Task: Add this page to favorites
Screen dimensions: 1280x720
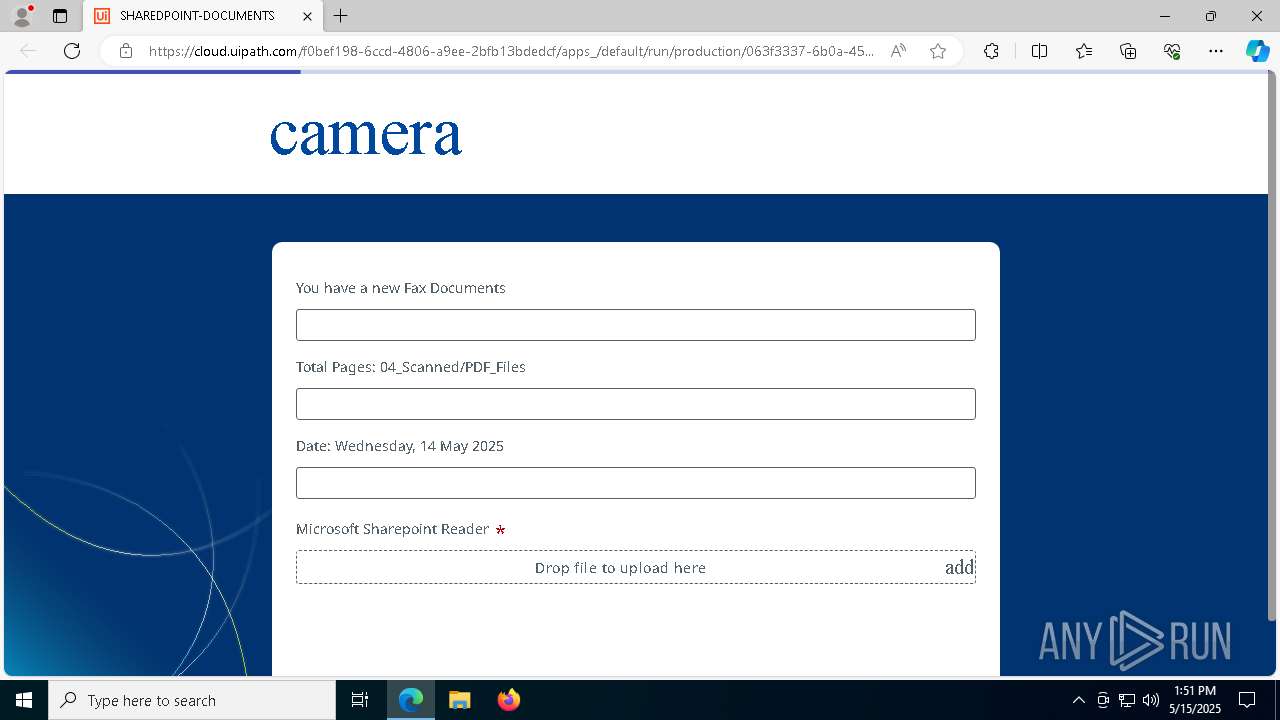Action: point(938,51)
